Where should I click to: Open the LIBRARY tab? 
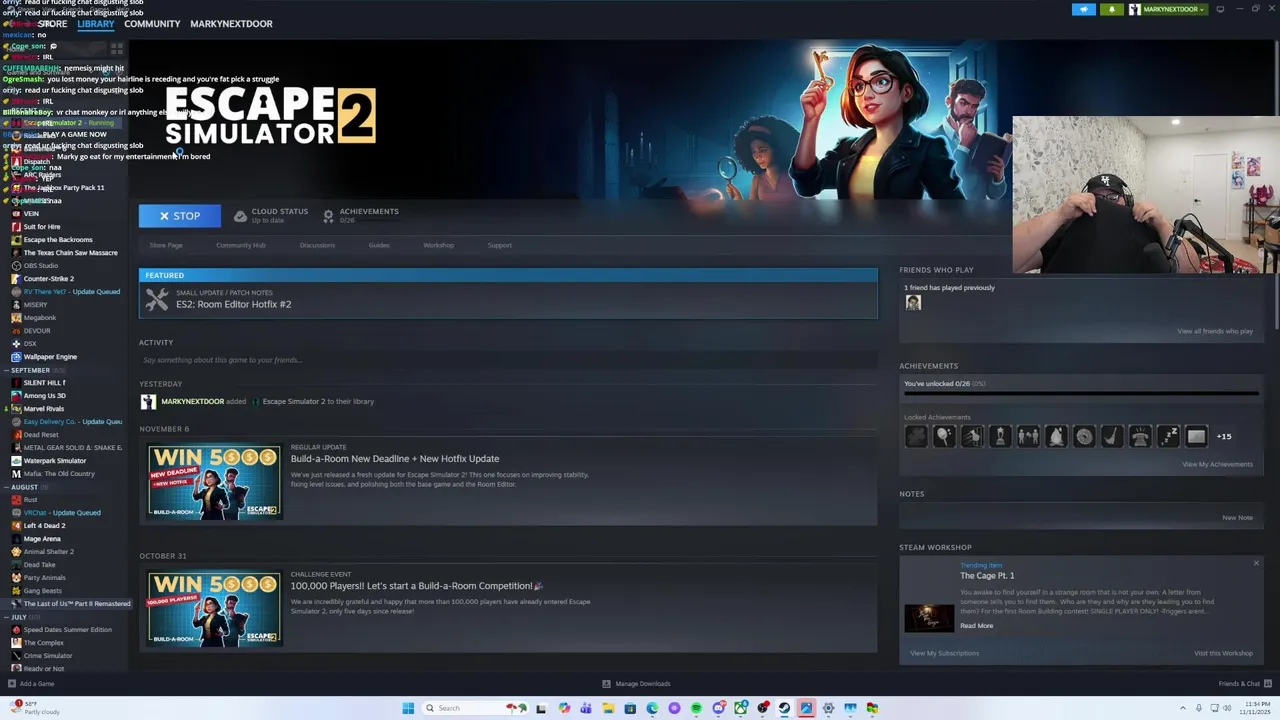coord(96,23)
